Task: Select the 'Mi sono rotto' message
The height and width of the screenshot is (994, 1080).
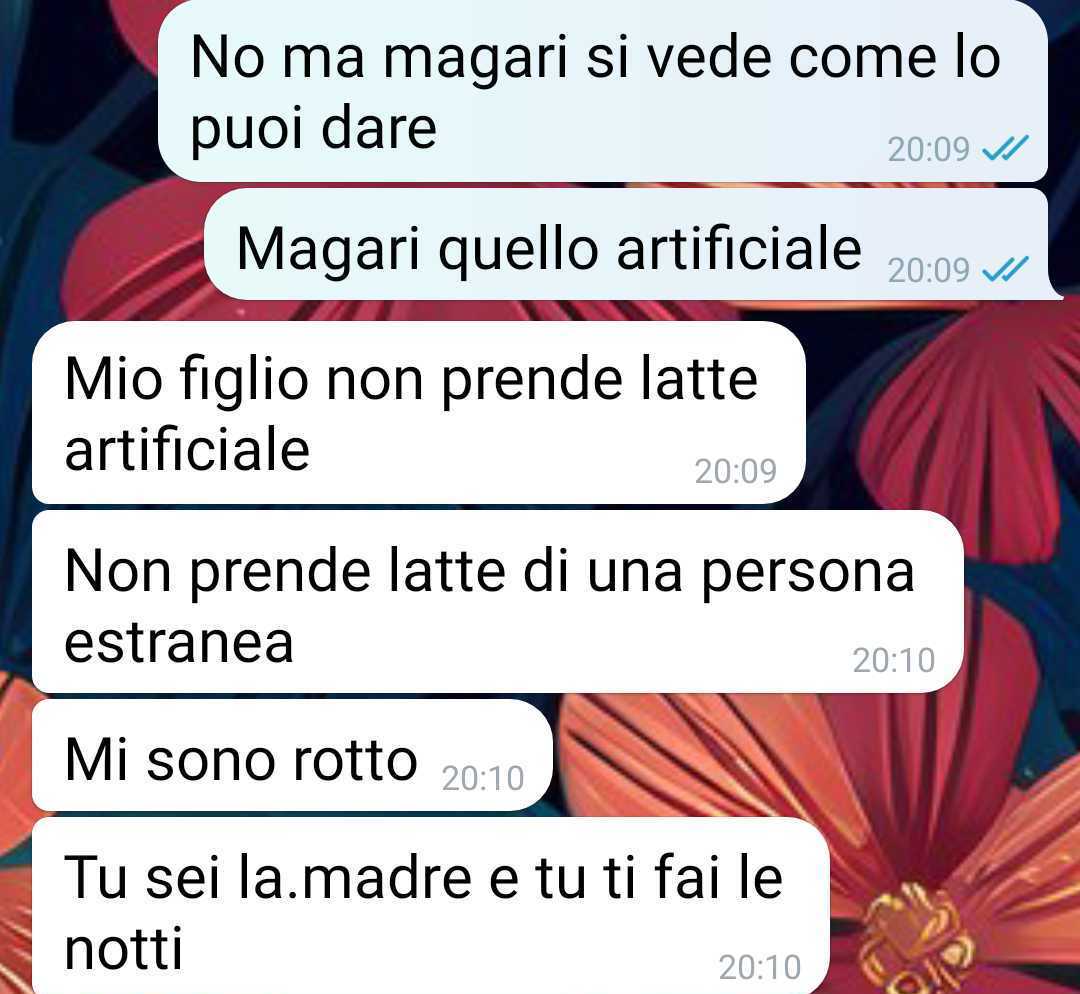Action: tap(292, 756)
